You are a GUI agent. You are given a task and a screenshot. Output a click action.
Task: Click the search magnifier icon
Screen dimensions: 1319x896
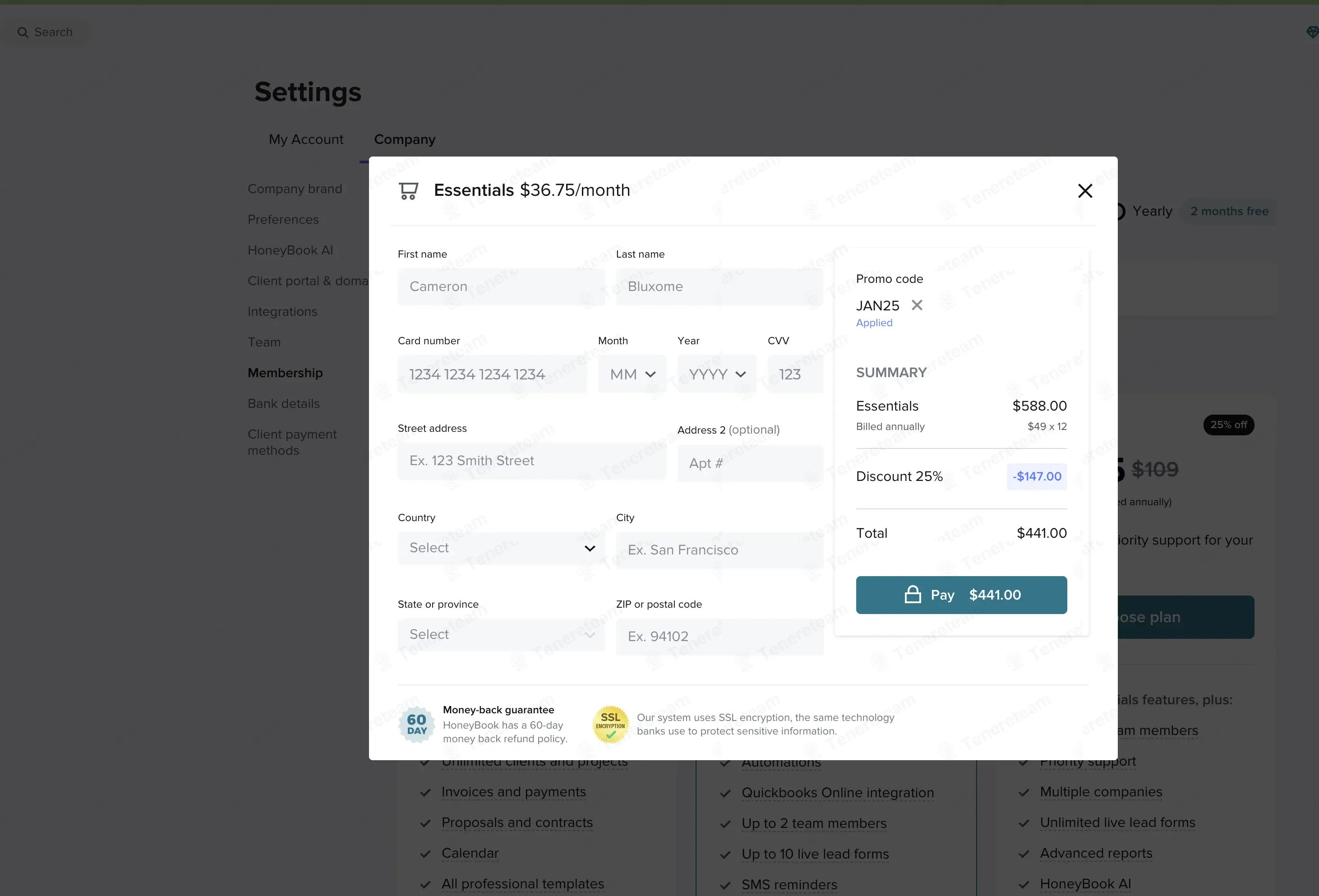(x=23, y=32)
